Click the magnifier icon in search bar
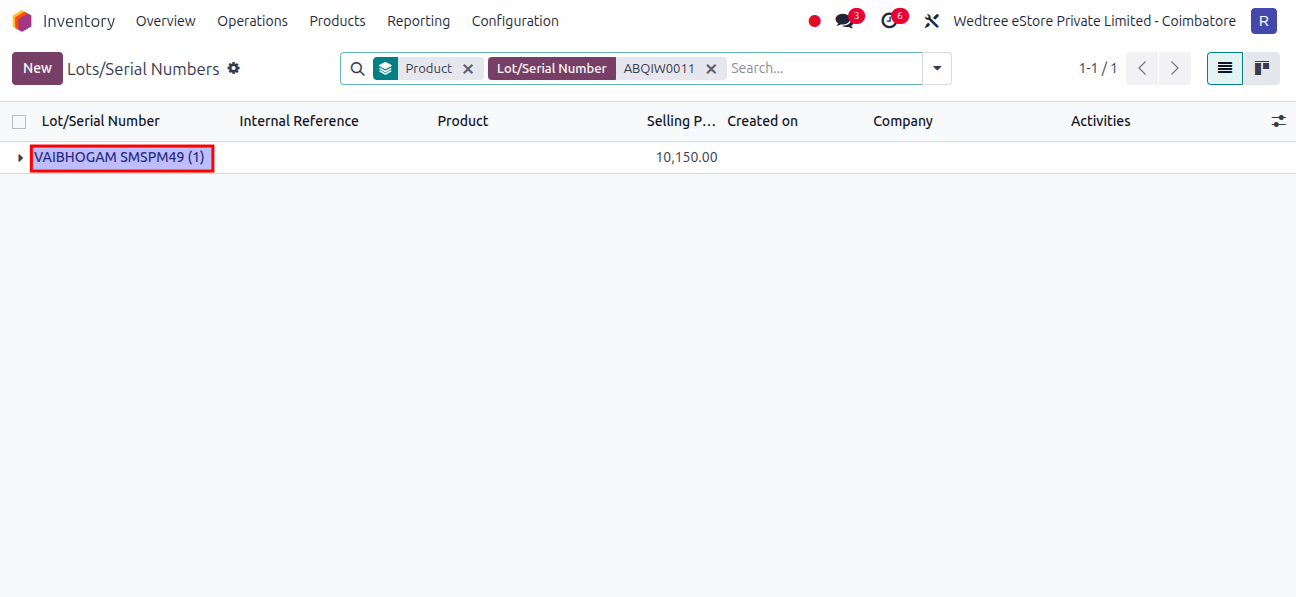Image resolution: width=1296 pixels, height=597 pixels. (x=357, y=68)
